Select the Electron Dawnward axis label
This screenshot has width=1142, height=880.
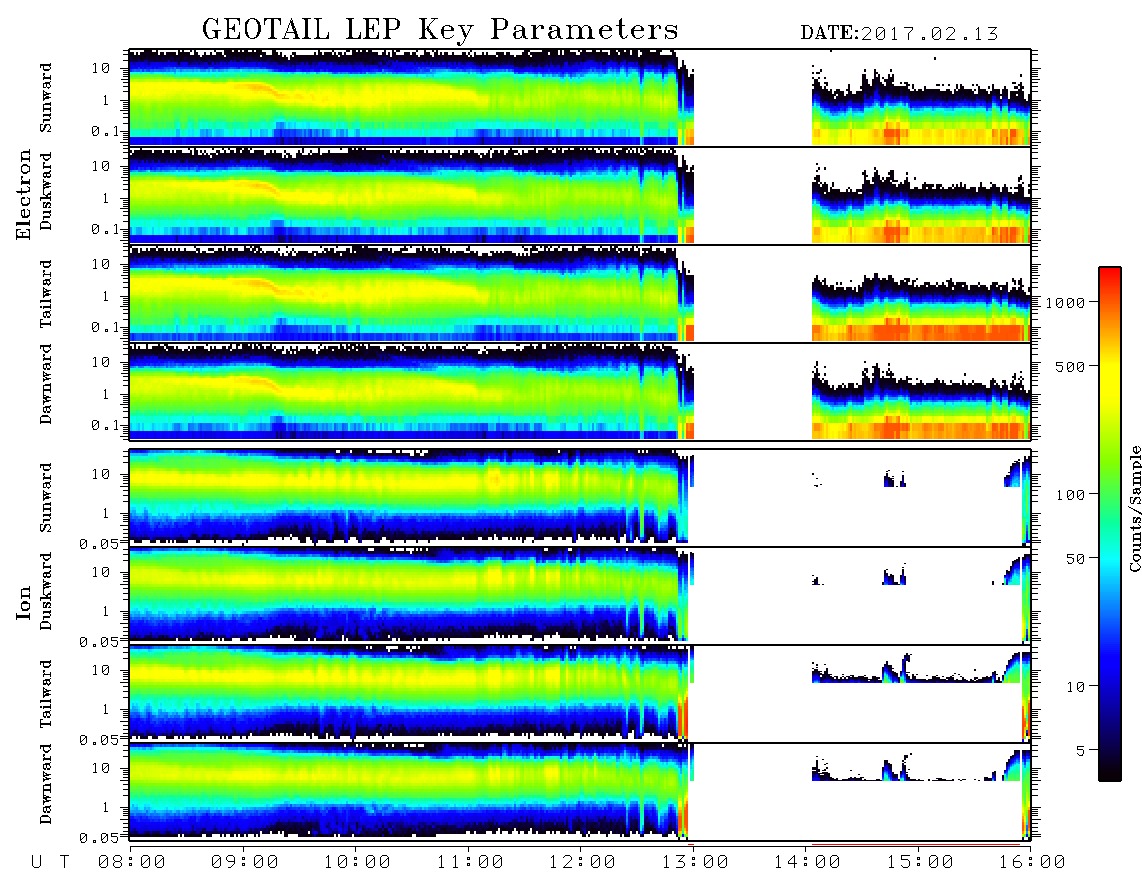coord(46,384)
